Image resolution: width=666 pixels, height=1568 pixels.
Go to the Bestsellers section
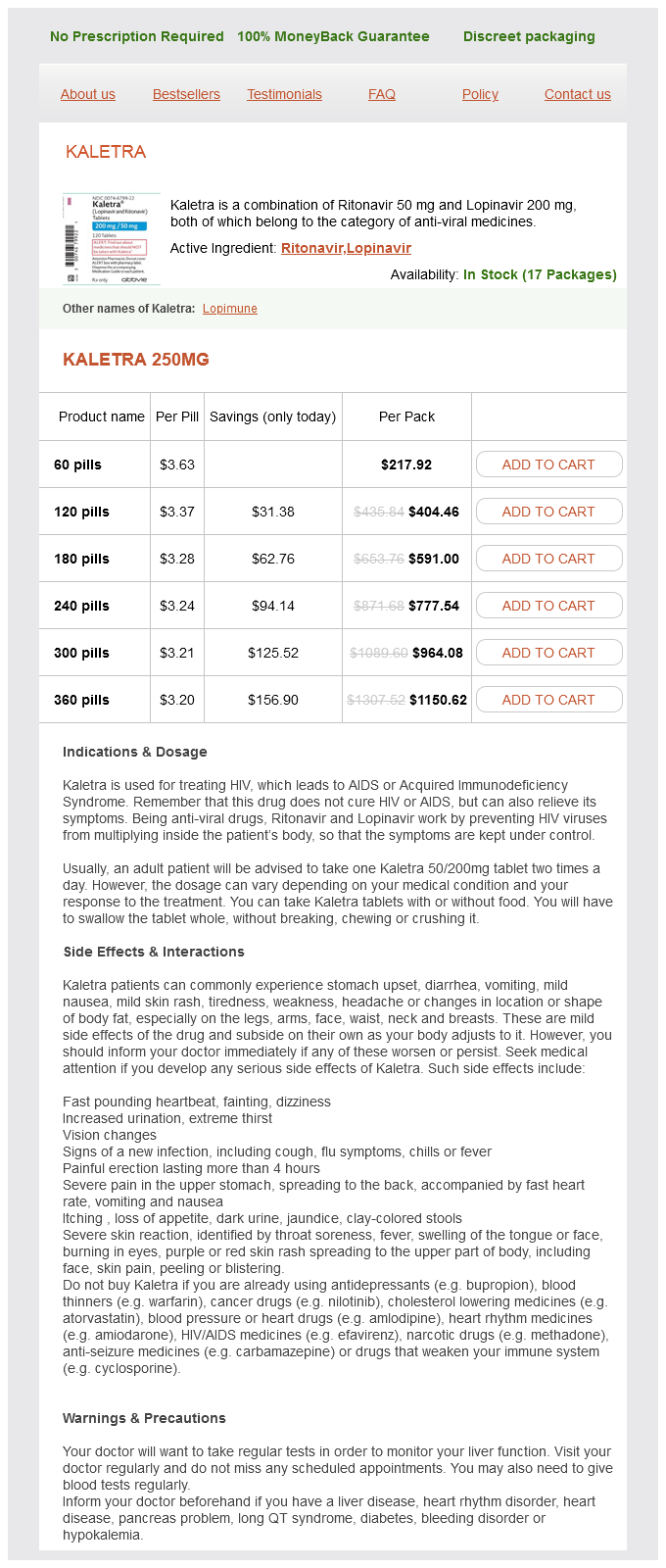pos(186,94)
